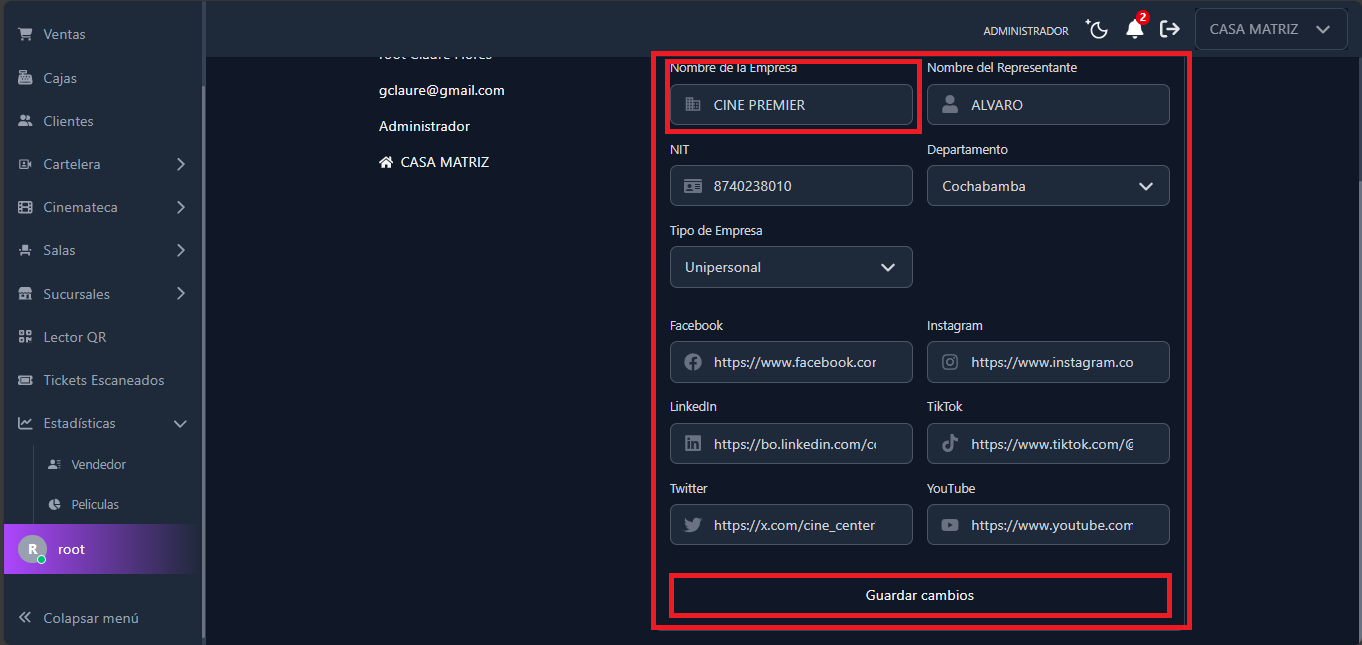Click the Clientes people icon
This screenshot has height=645, width=1362.
click(x=25, y=121)
